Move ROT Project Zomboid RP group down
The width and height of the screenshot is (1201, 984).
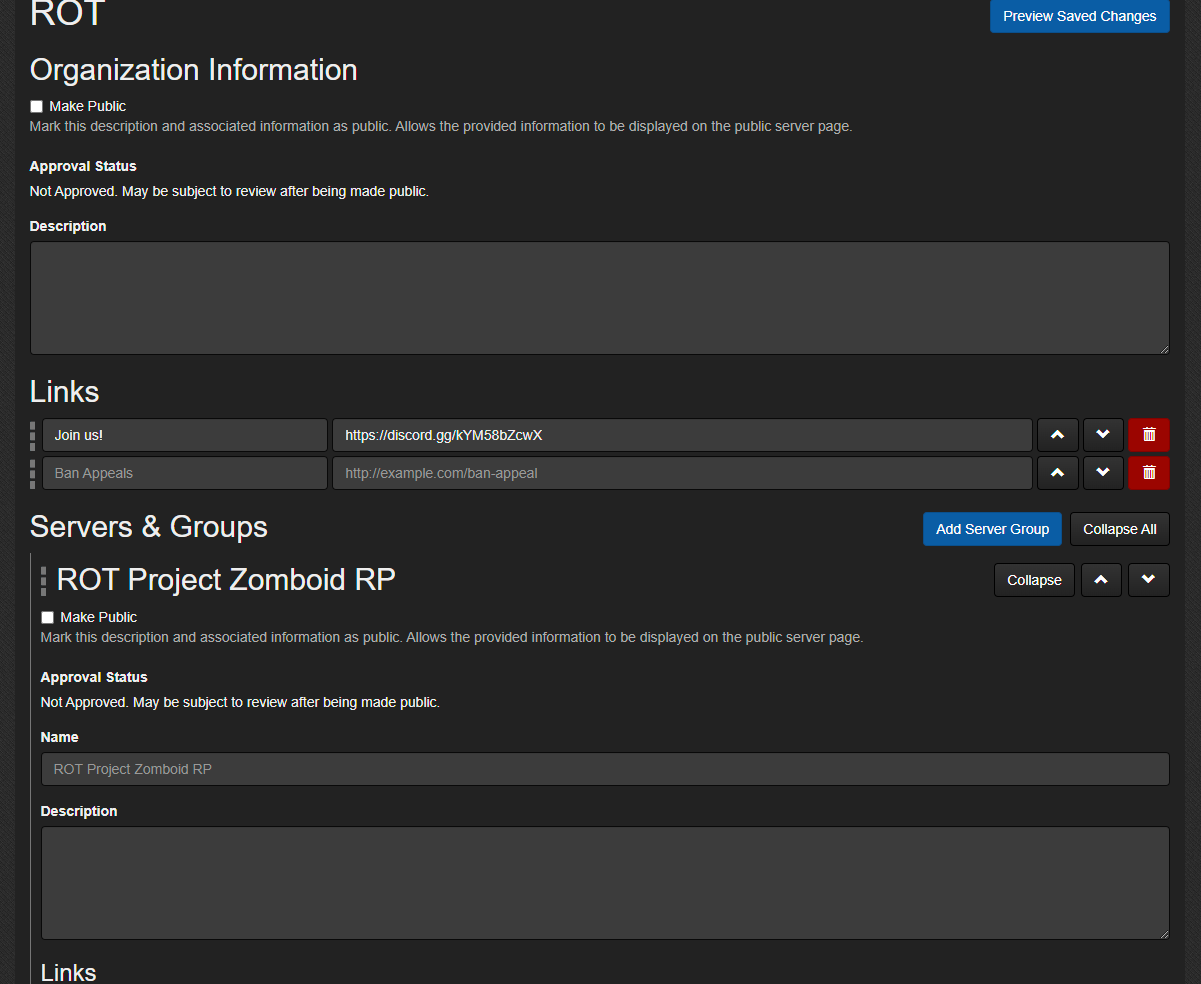[1148, 580]
